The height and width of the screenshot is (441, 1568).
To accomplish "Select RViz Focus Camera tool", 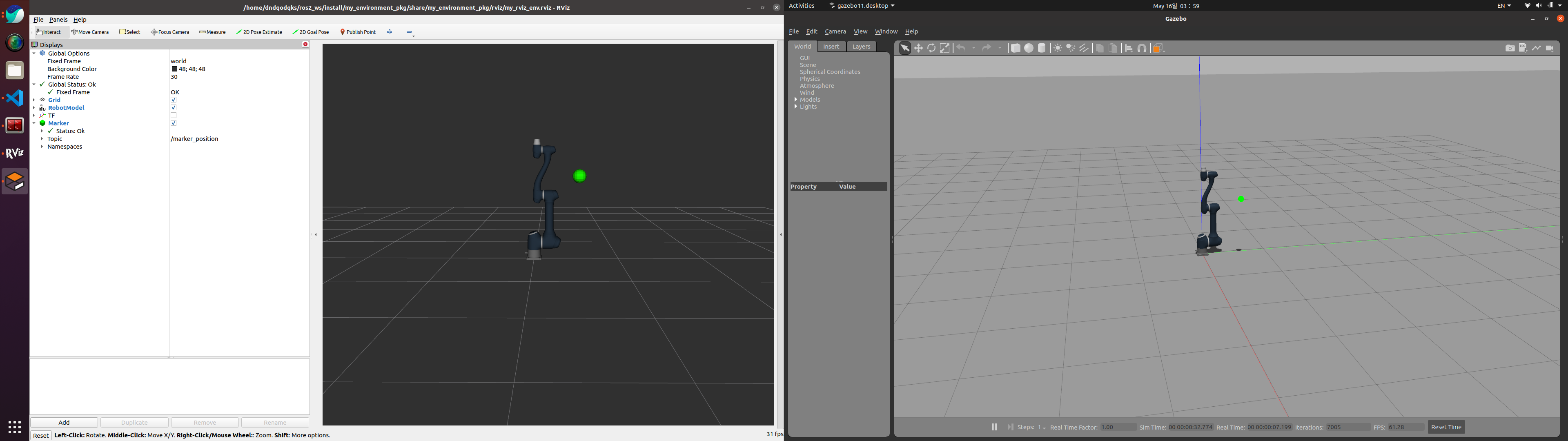I will 170,32.
